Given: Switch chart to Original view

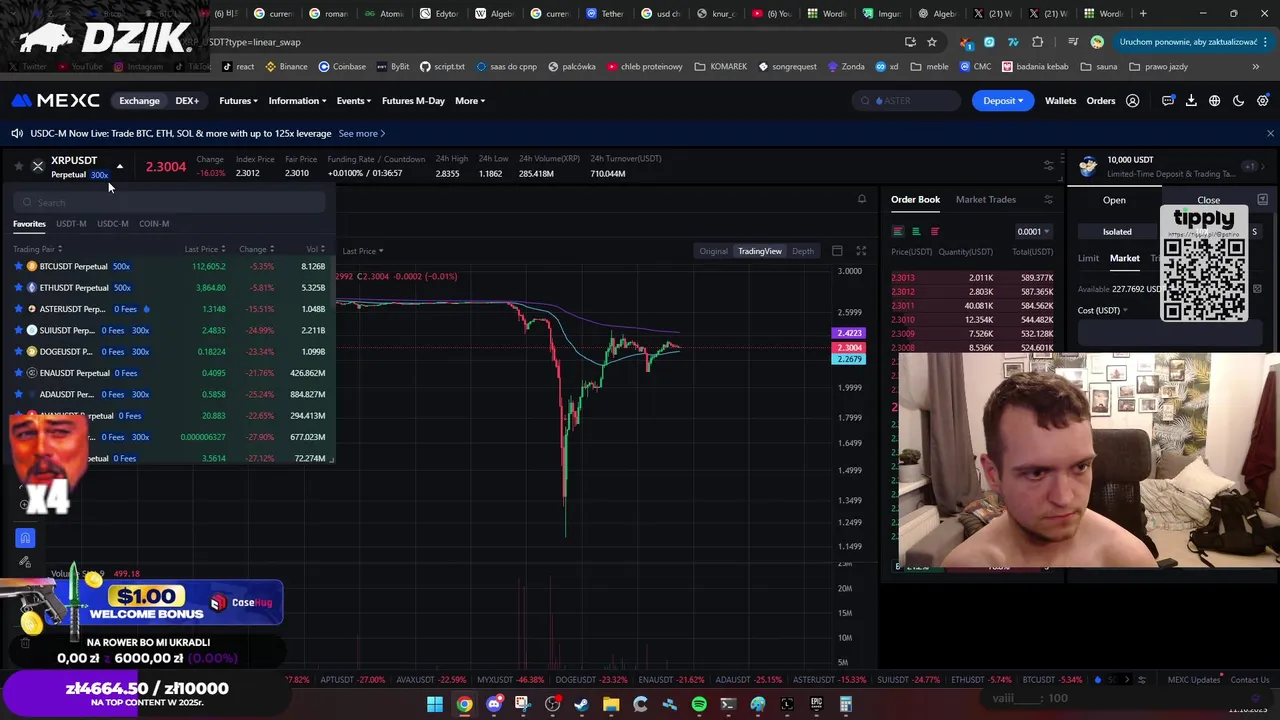Looking at the screenshot, I should (x=713, y=251).
